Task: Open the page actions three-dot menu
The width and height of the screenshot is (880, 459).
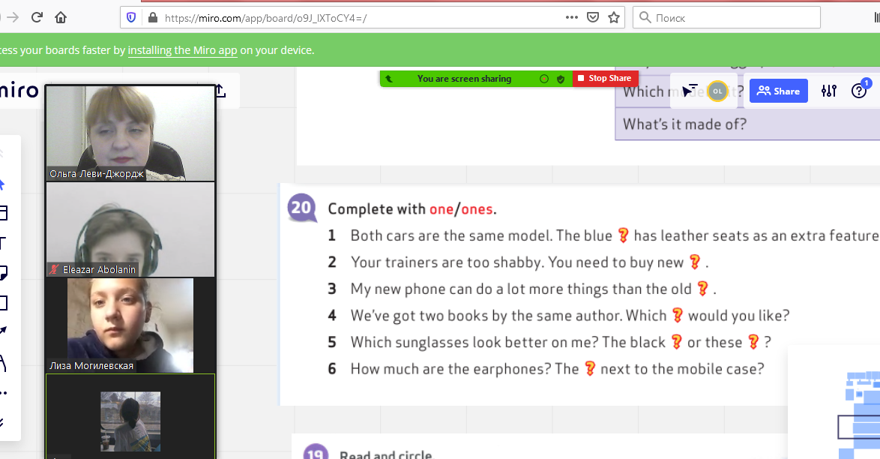Action: point(571,17)
